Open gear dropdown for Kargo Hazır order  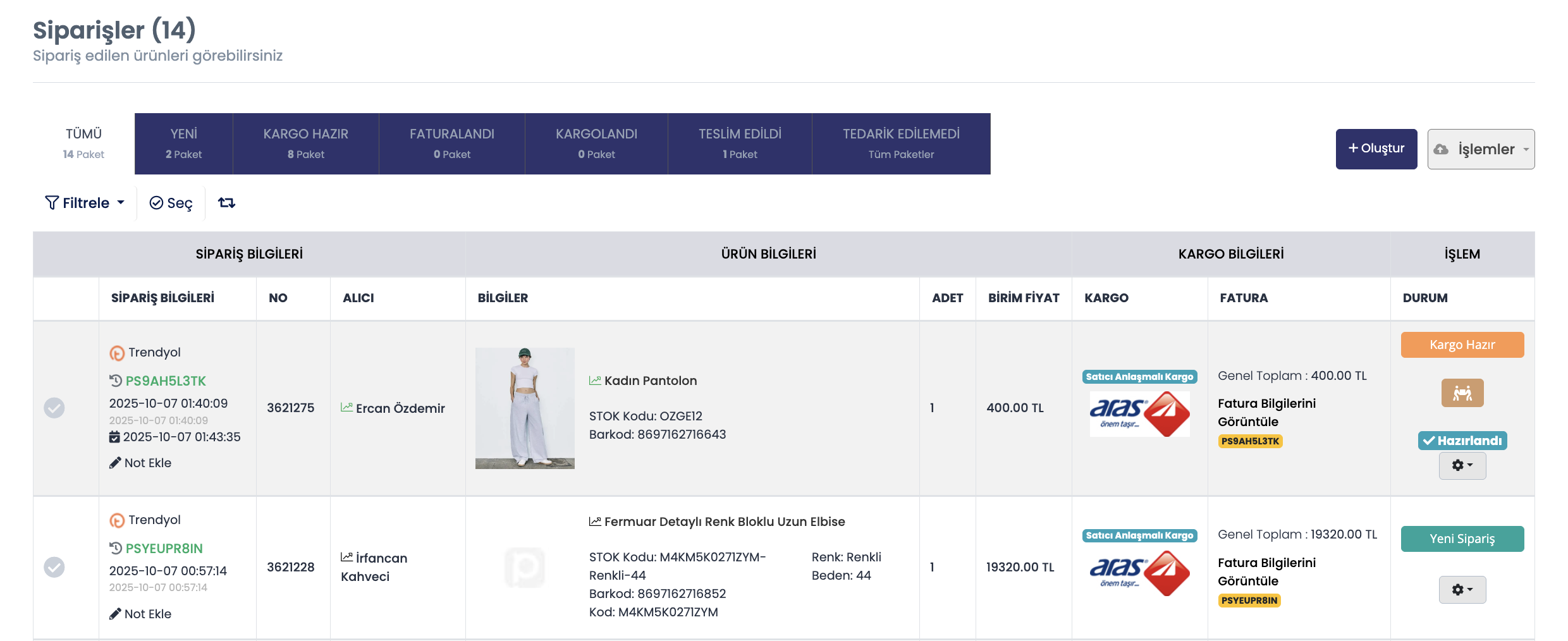pyautogui.click(x=1462, y=465)
